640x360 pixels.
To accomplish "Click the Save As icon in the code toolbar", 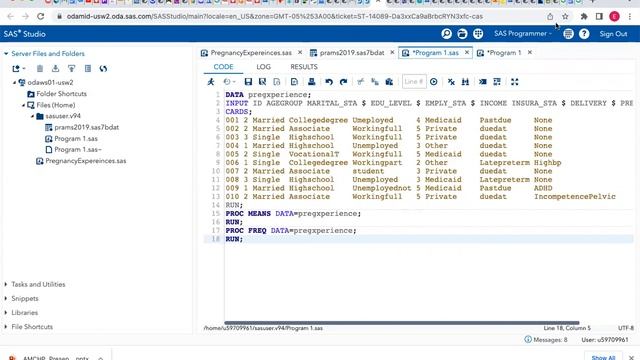I will tap(262, 82).
